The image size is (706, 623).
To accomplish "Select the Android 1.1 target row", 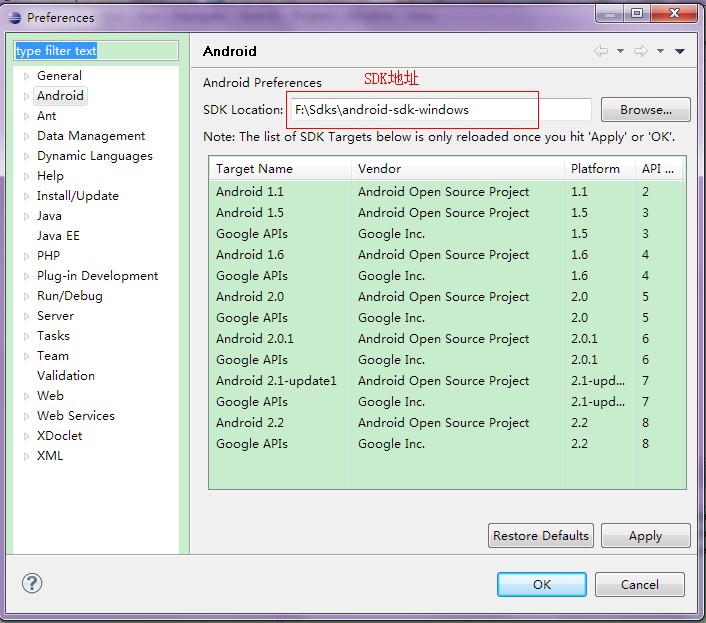I will point(447,192).
